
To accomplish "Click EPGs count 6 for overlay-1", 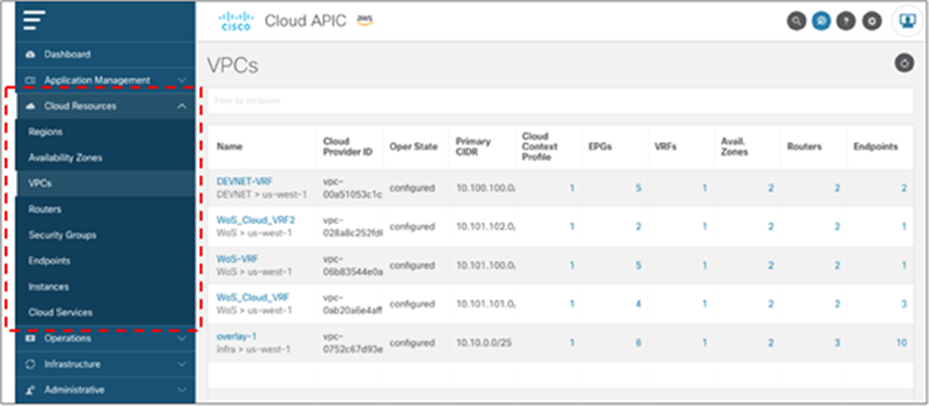I will [638, 343].
